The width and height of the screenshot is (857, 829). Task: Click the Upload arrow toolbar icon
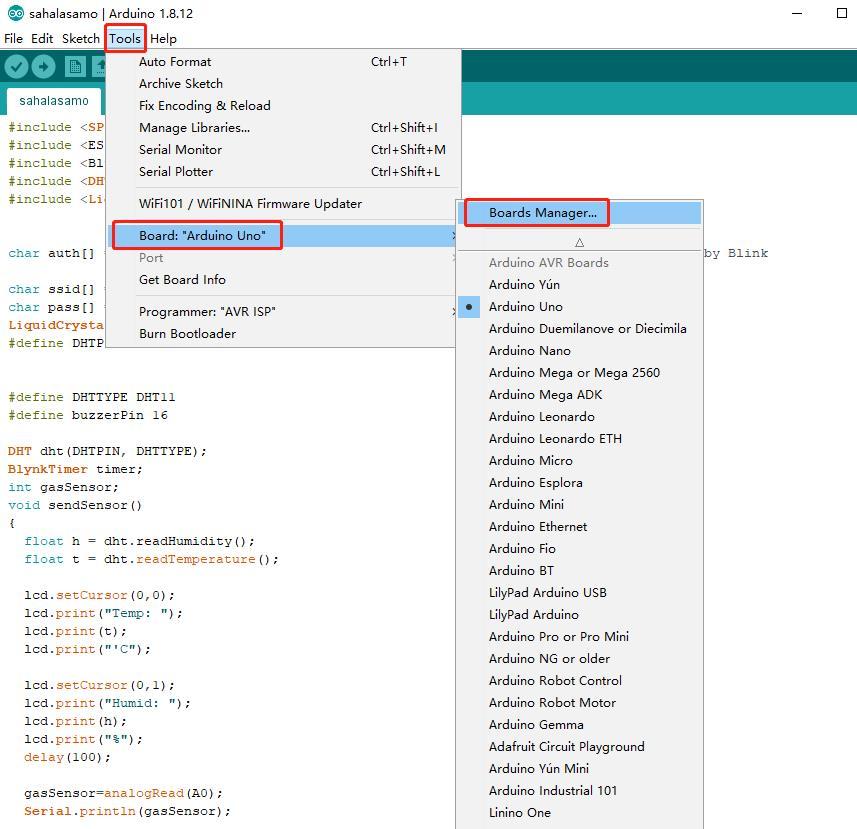pyautogui.click(x=43, y=67)
